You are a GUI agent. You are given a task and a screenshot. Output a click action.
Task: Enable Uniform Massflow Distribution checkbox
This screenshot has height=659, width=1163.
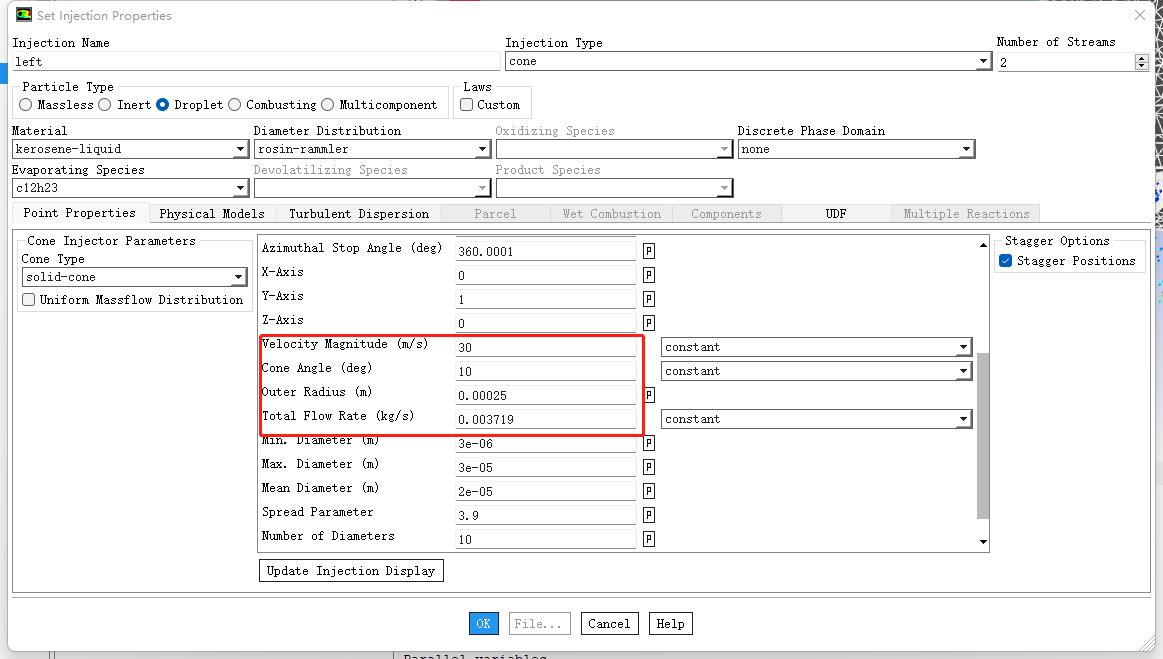[29, 300]
